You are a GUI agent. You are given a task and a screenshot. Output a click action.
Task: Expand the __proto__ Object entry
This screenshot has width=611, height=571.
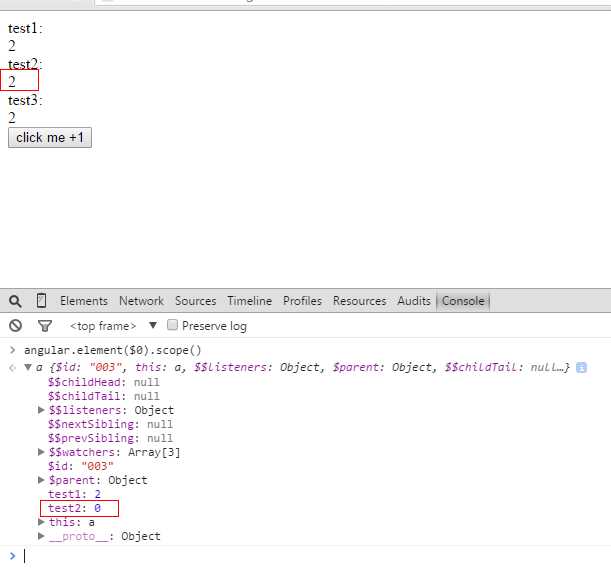click(x=41, y=536)
